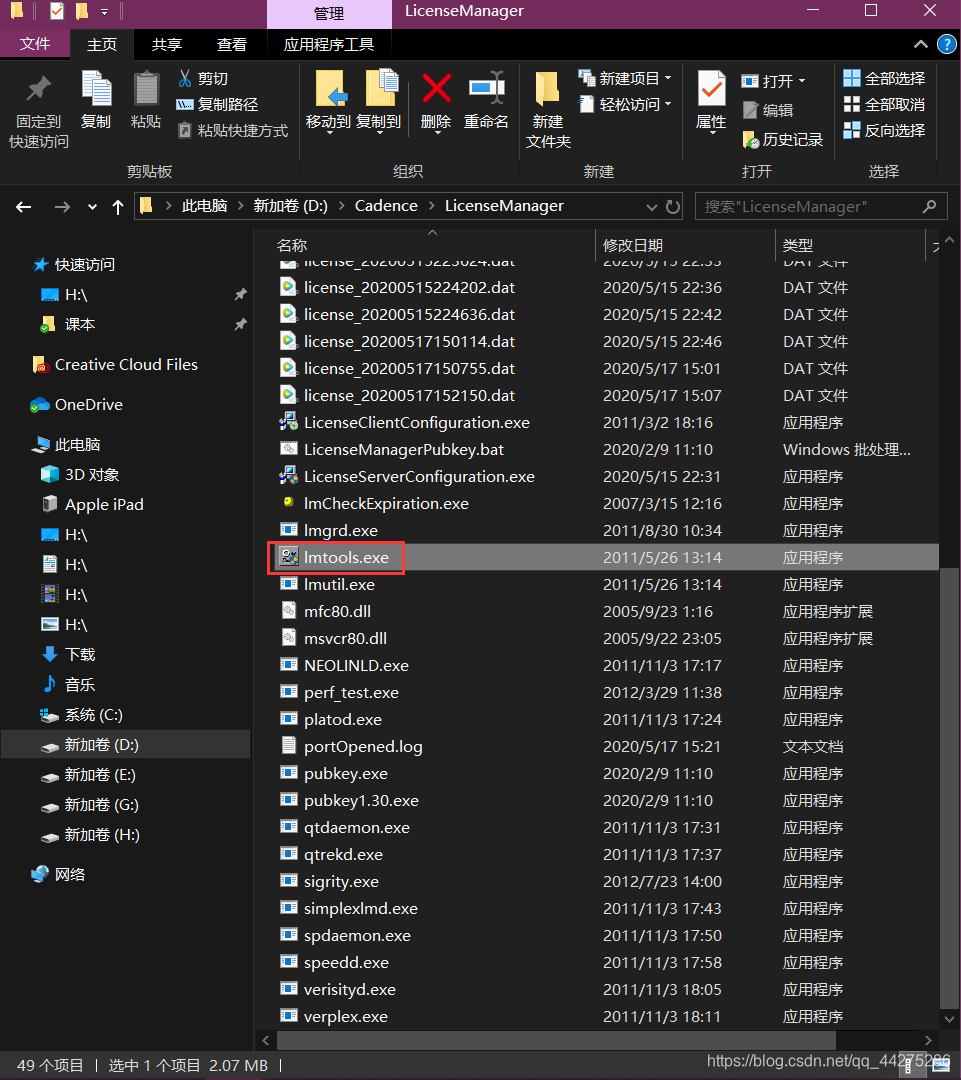
Task: Select LicenseManagerPubkey.bat file icon
Action: 288,449
